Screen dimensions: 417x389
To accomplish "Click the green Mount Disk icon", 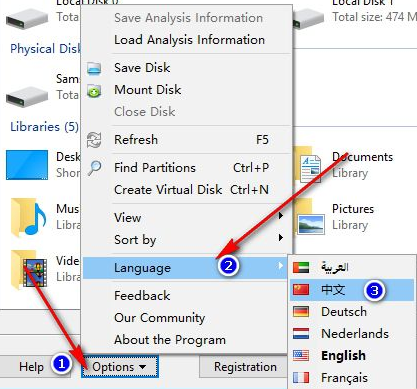I will point(94,91).
